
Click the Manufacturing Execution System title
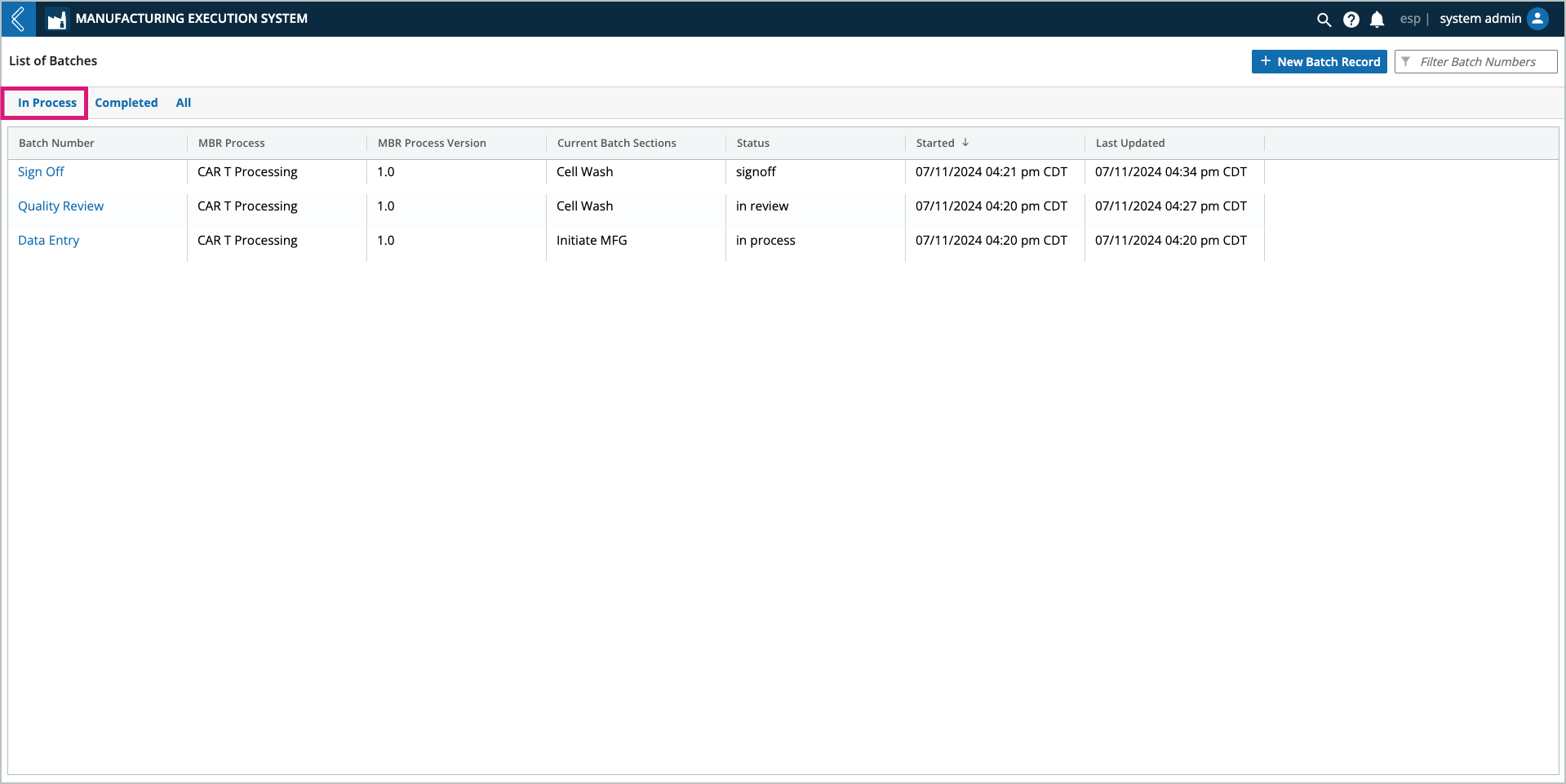[x=192, y=19]
